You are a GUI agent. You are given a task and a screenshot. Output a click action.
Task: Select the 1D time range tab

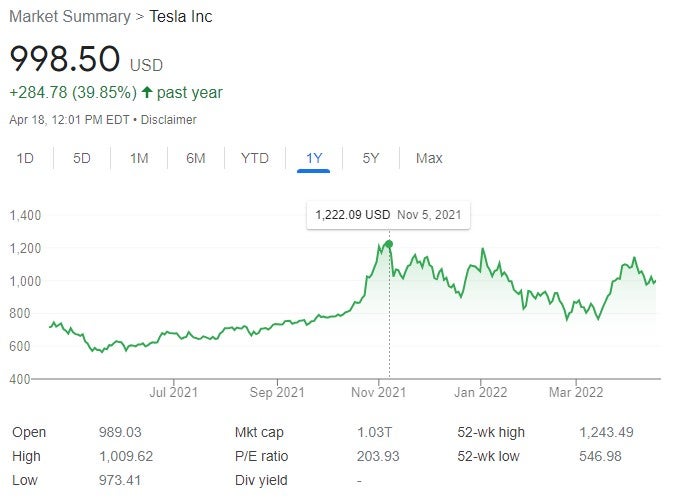[26, 158]
